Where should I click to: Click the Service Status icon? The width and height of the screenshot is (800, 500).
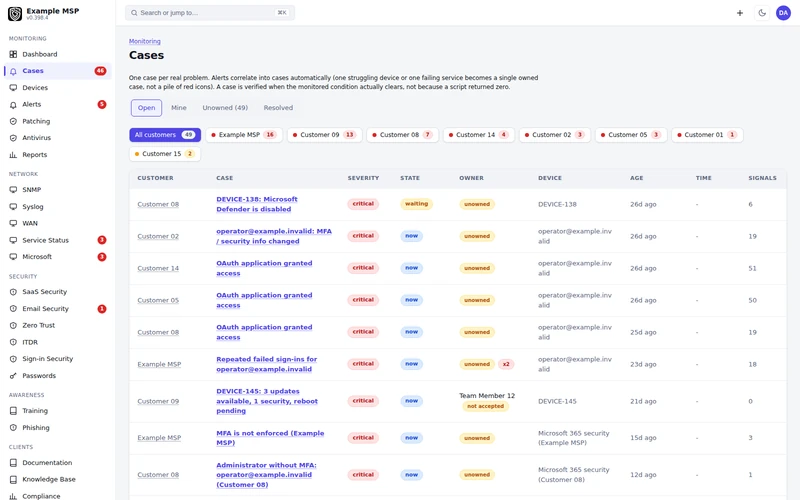click(x=13, y=240)
